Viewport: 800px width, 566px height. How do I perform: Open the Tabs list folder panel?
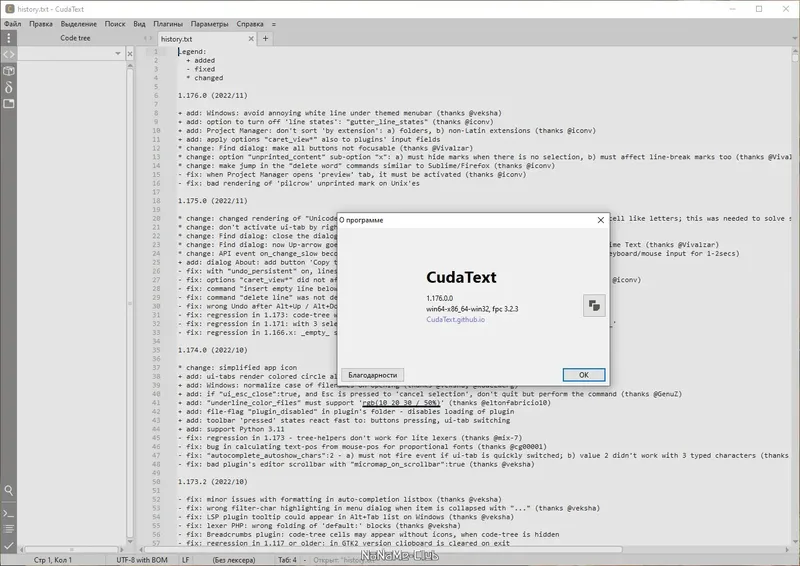pyautogui.click(x=9, y=104)
